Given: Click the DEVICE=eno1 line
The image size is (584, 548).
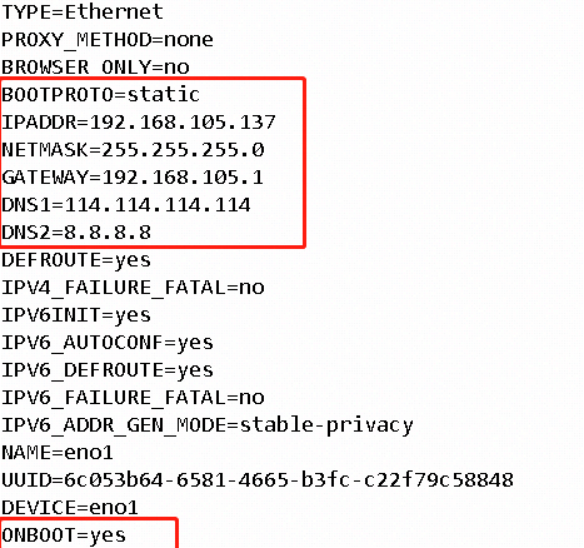Looking at the screenshot, I should pyautogui.click(x=70, y=508).
